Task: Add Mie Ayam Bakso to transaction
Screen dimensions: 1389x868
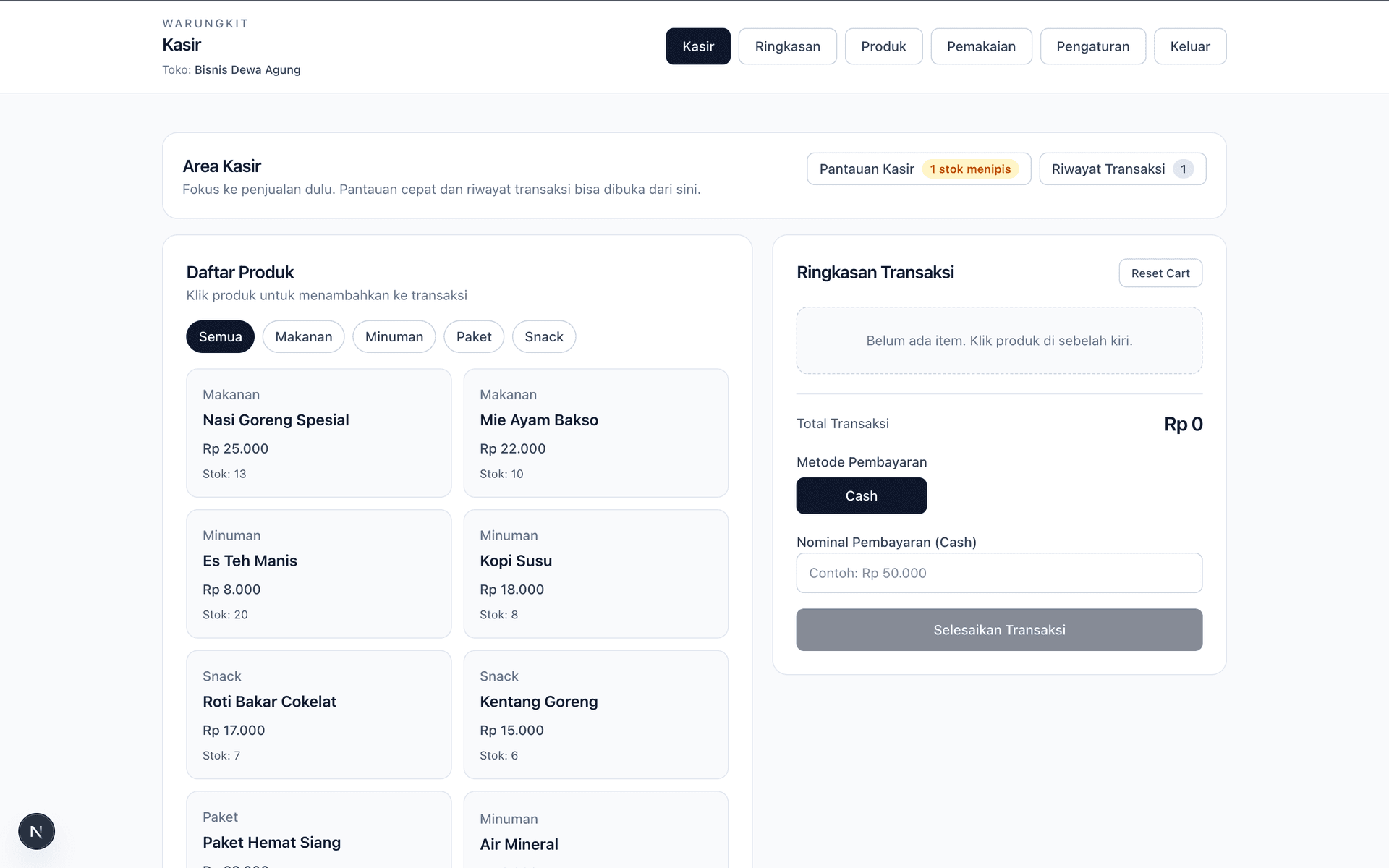Action: pyautogui.click(x=596, y=433)
